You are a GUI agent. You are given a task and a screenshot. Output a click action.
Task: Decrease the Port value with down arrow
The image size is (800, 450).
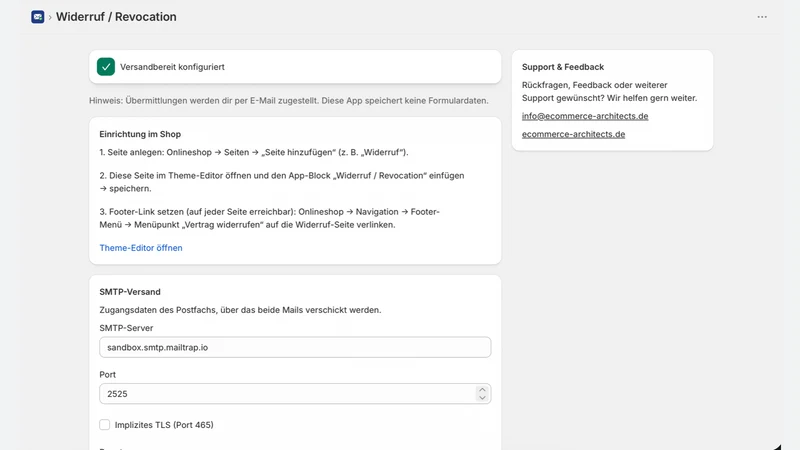(x=482, y=398)
